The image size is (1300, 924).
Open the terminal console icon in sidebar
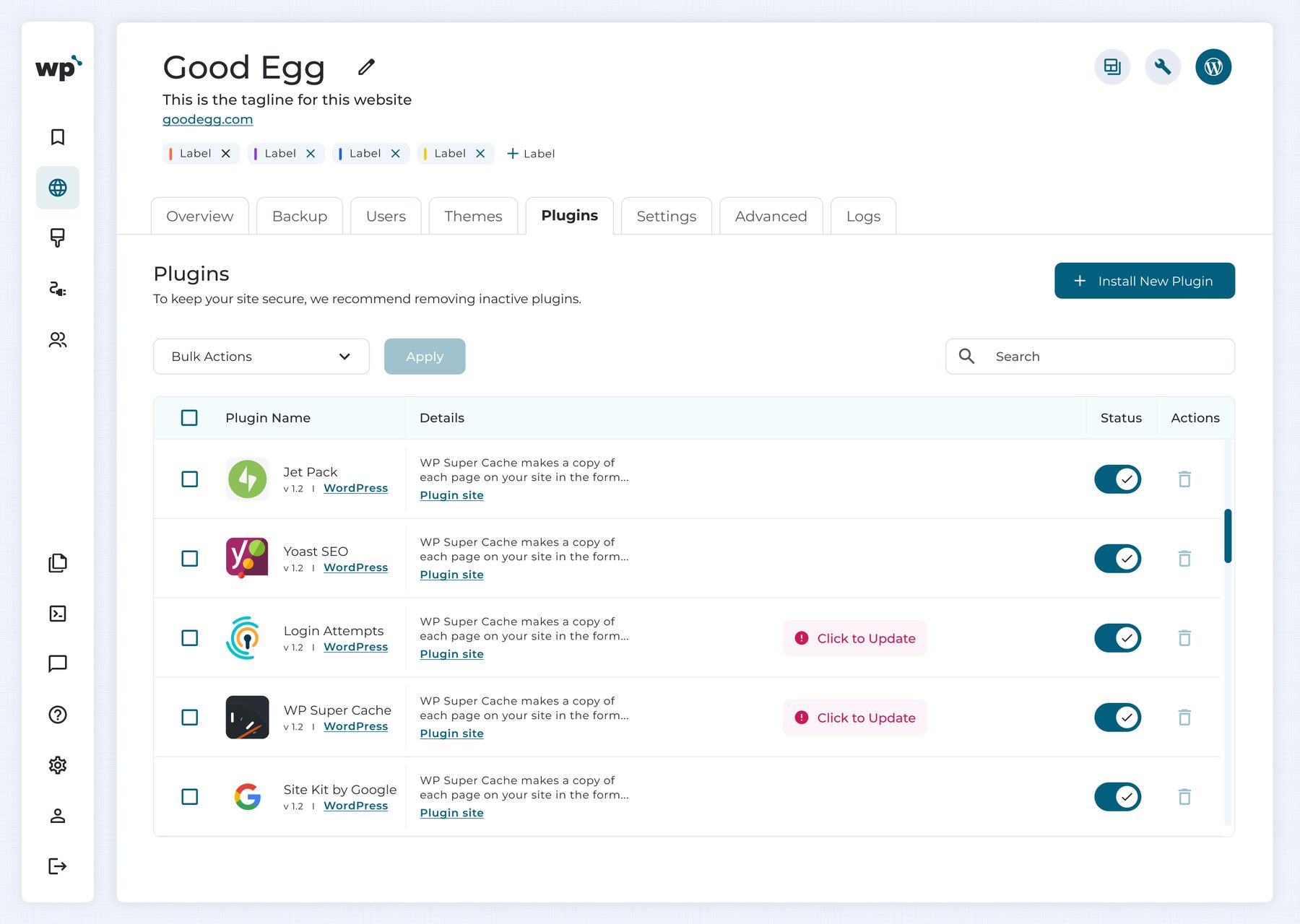(58, 614)
